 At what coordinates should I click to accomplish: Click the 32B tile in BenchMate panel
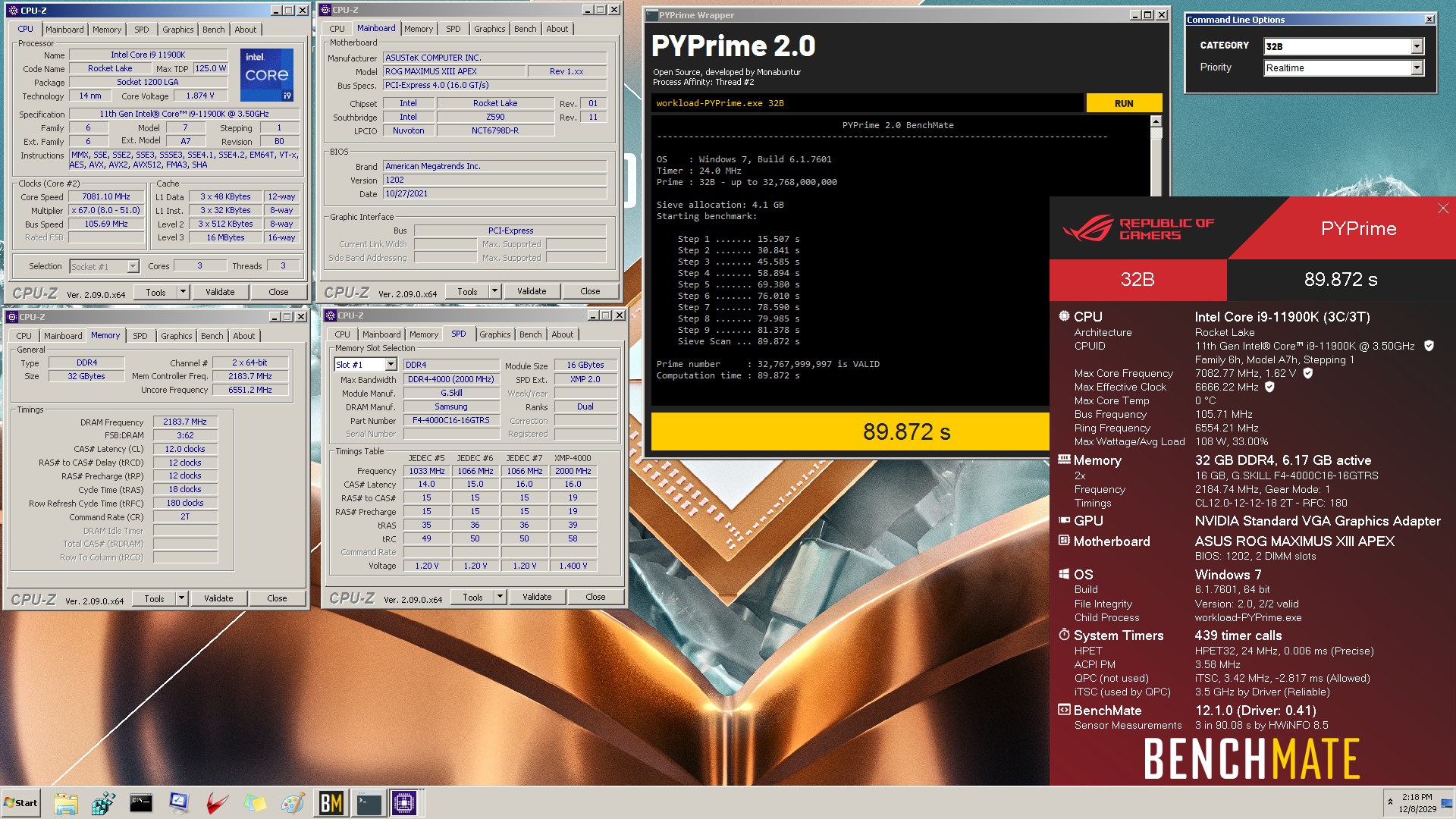click(1137, 280)
